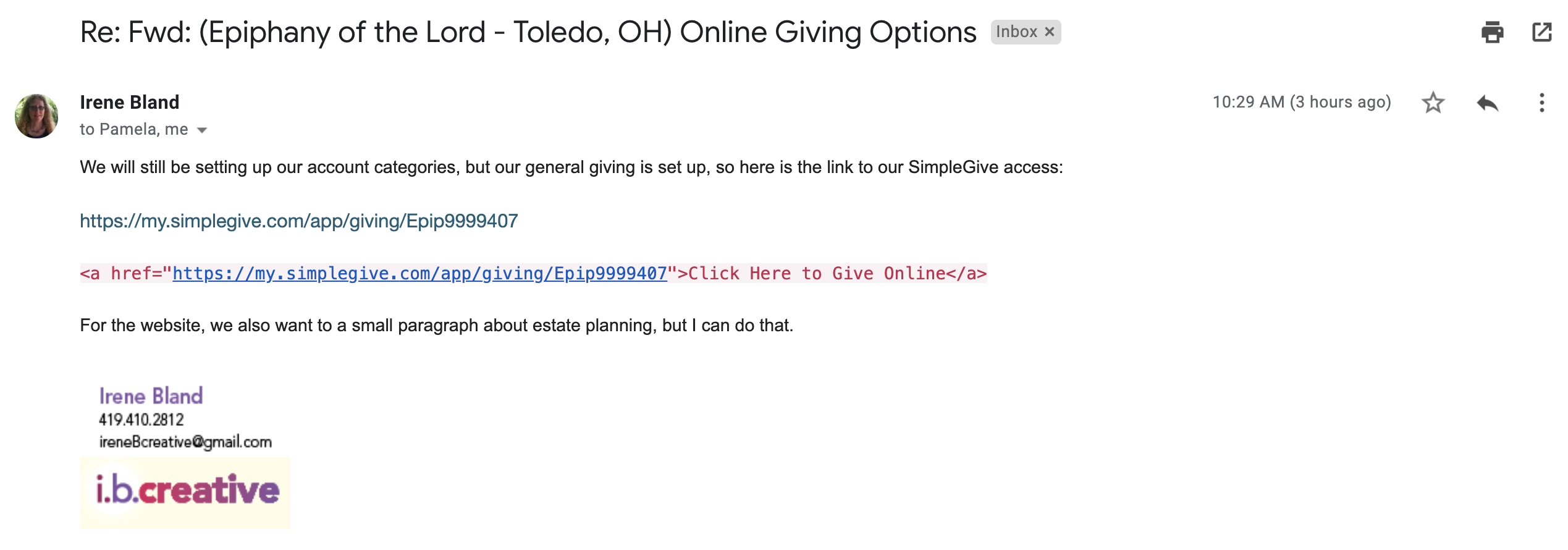This screenshot has height=550, width=1568.
Task: Click Irene Bland's signature name in purple
Action: 151,396
